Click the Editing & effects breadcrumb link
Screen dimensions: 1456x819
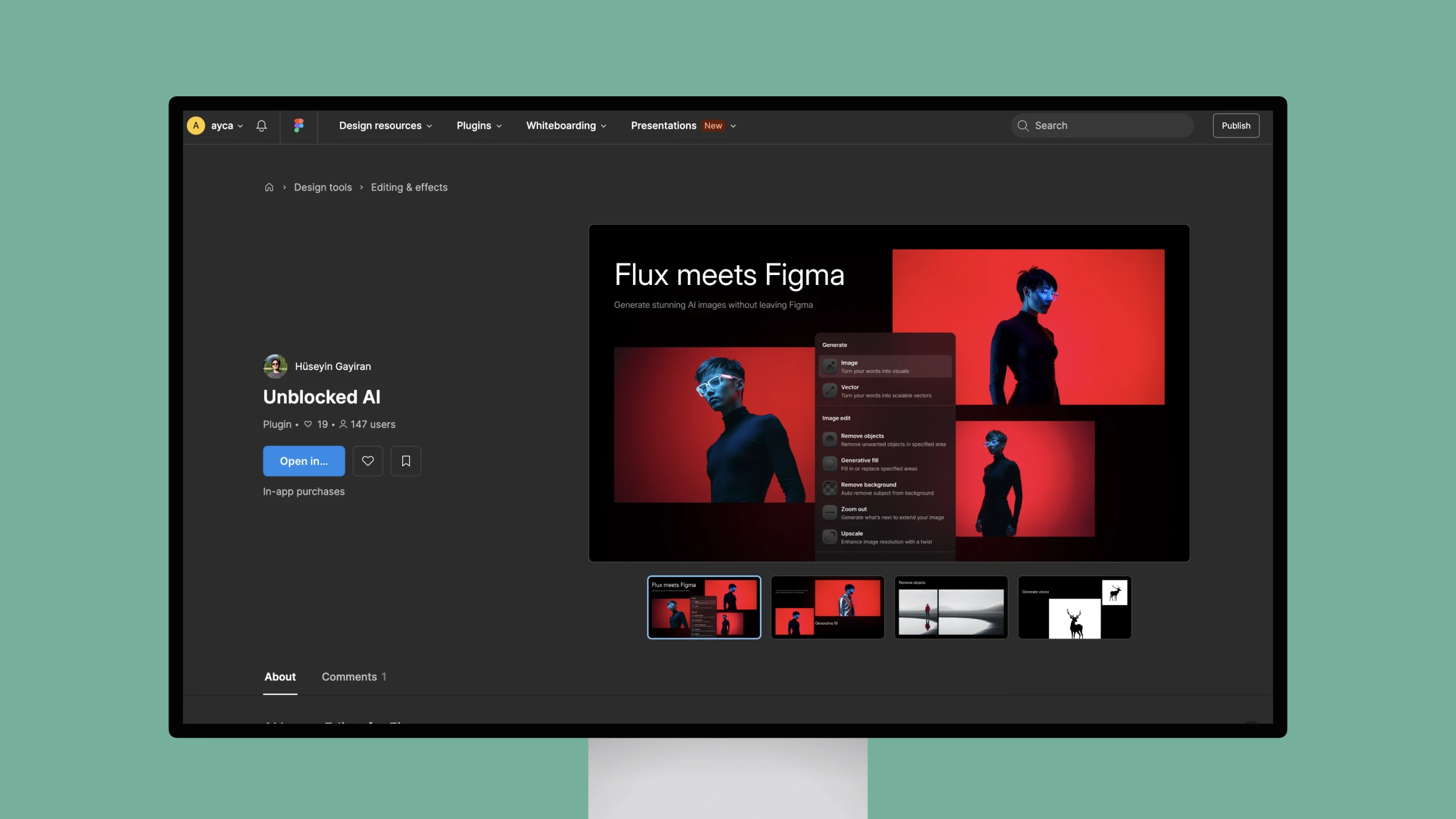click(x=408, y=188)
